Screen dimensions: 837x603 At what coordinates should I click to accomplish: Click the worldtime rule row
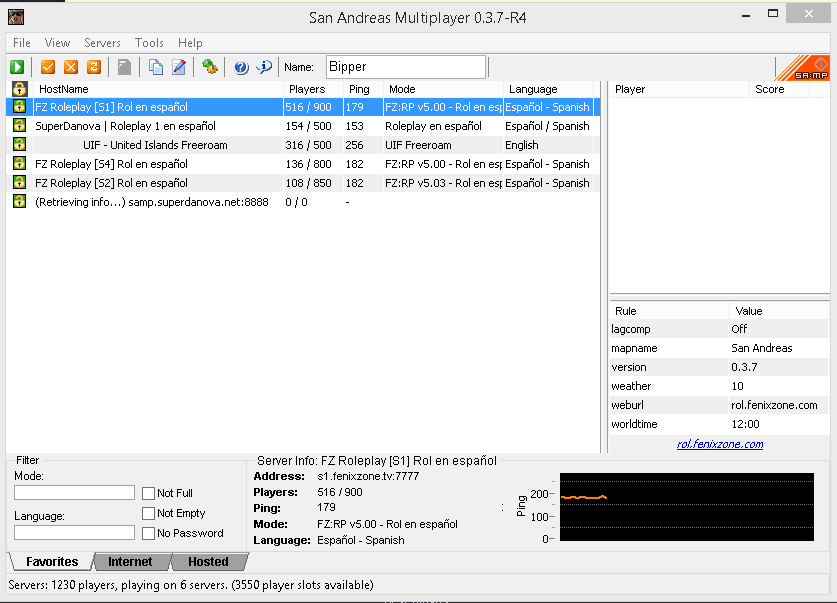(x=719, y=424)
